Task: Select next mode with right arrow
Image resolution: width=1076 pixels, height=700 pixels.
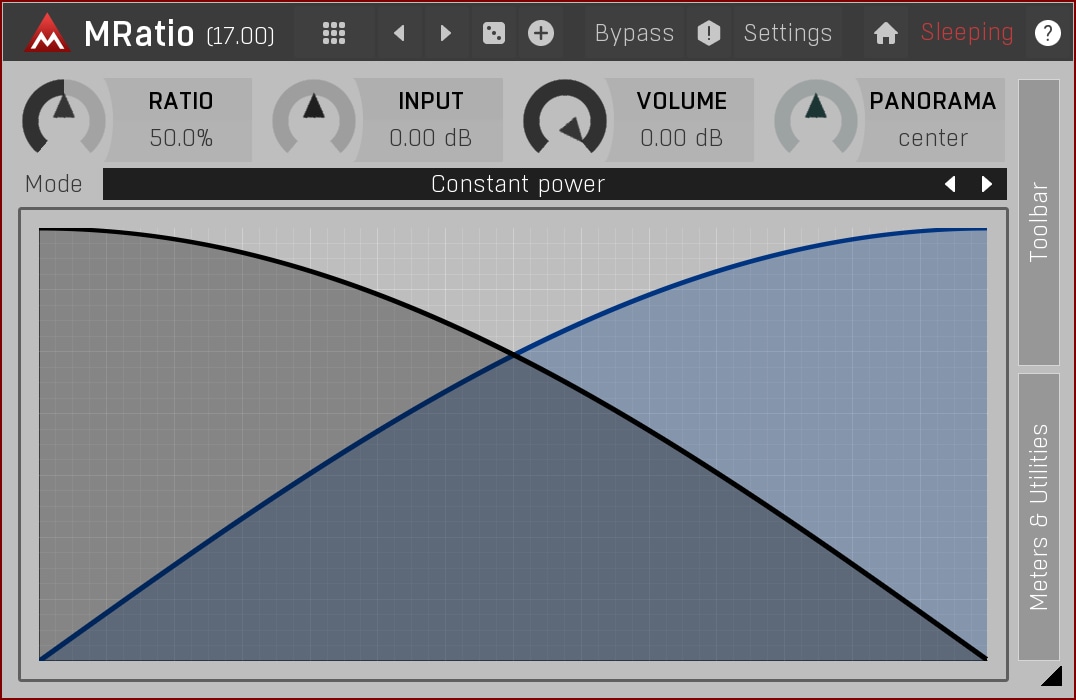Action: 987,184
